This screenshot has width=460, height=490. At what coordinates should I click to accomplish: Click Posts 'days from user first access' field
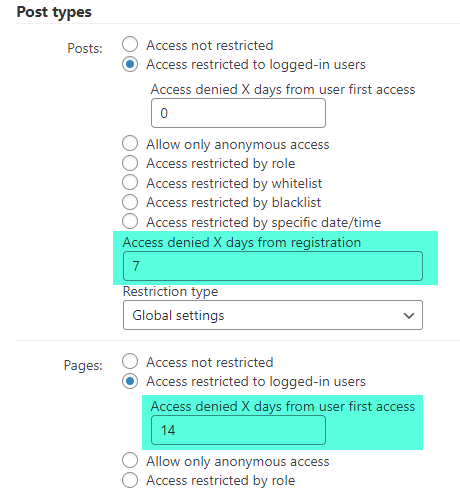tap(238, 113)
